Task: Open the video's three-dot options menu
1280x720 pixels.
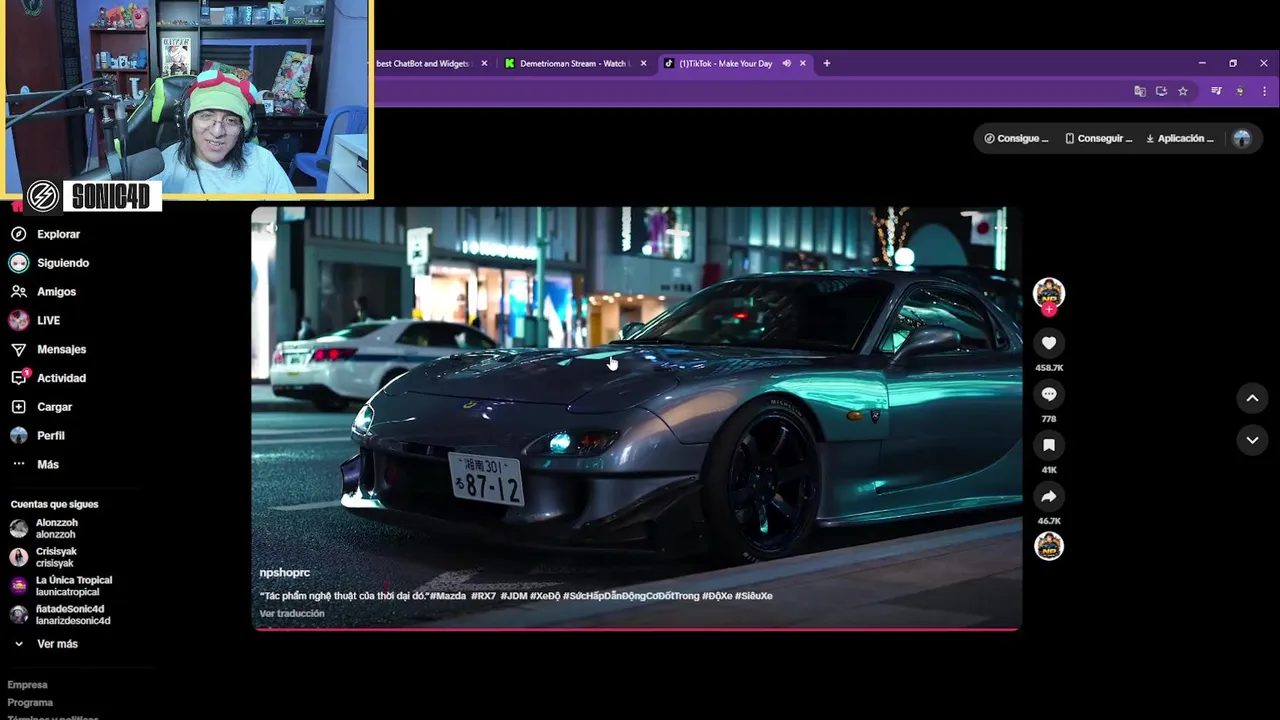Action: (x=1000, y=228)
